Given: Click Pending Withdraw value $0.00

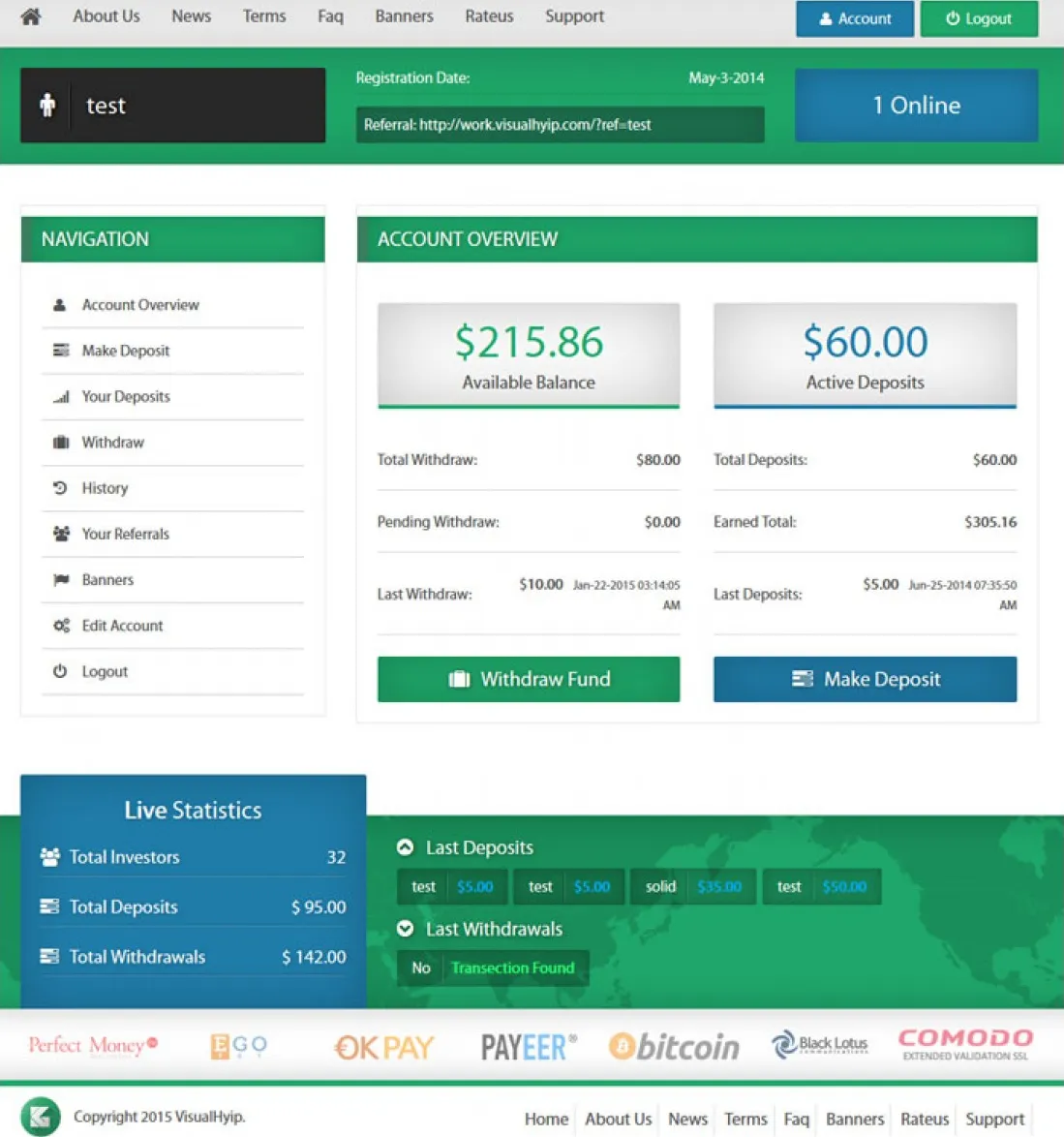Looking at the screenshot, I should [x=662, y=522].
